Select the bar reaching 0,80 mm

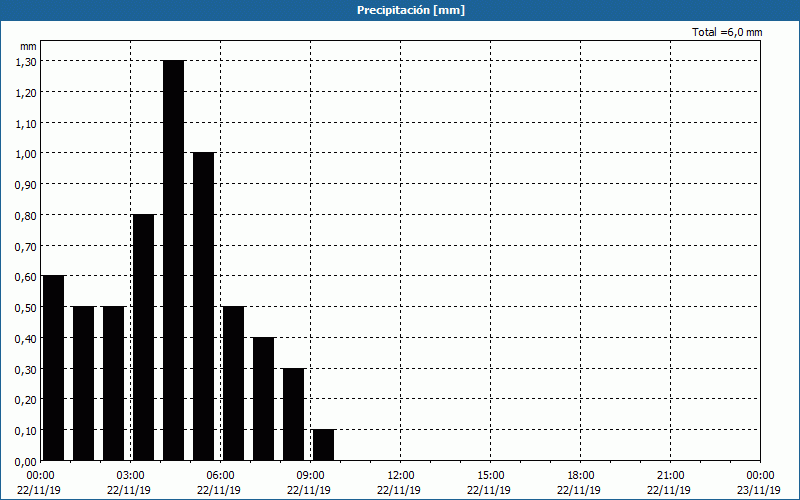(x=143, y=337)
